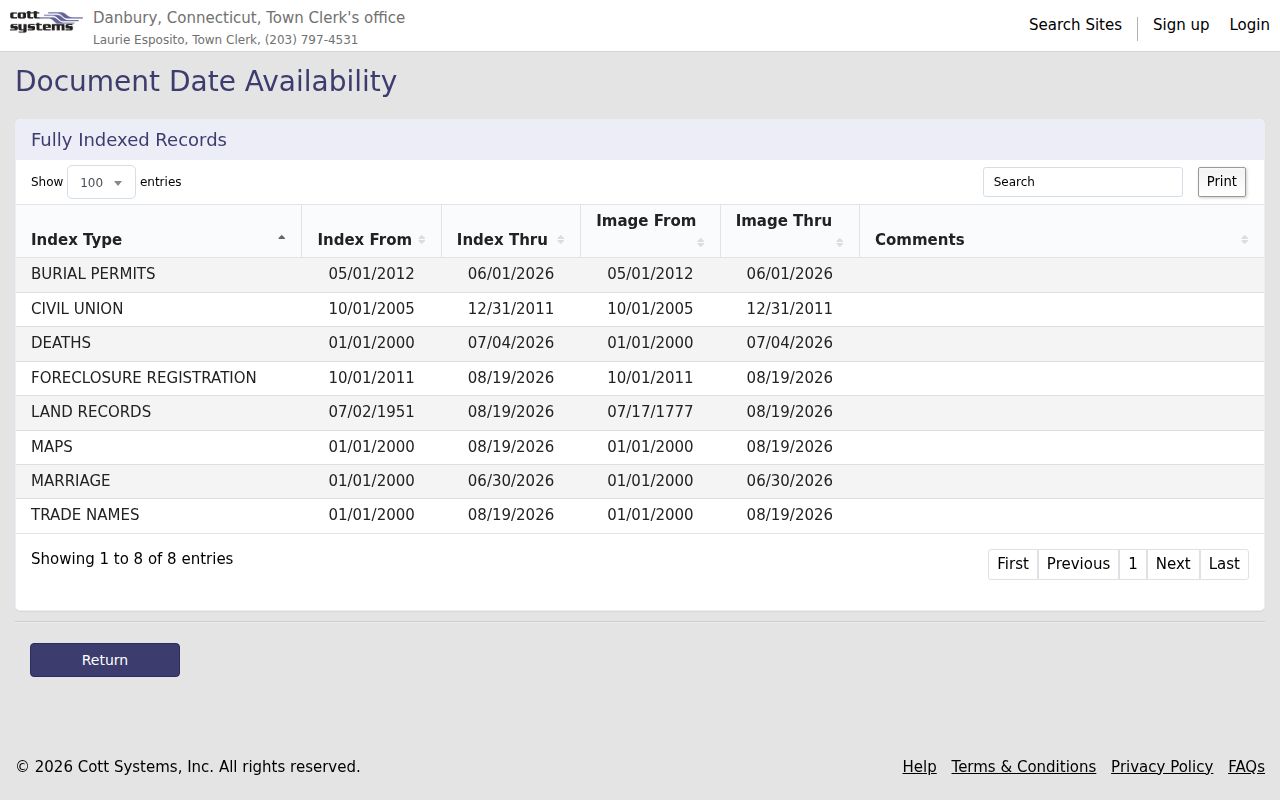Open Terms & Conditions link
Screen dimensions: 1280x800
(x=1023, y=767)
